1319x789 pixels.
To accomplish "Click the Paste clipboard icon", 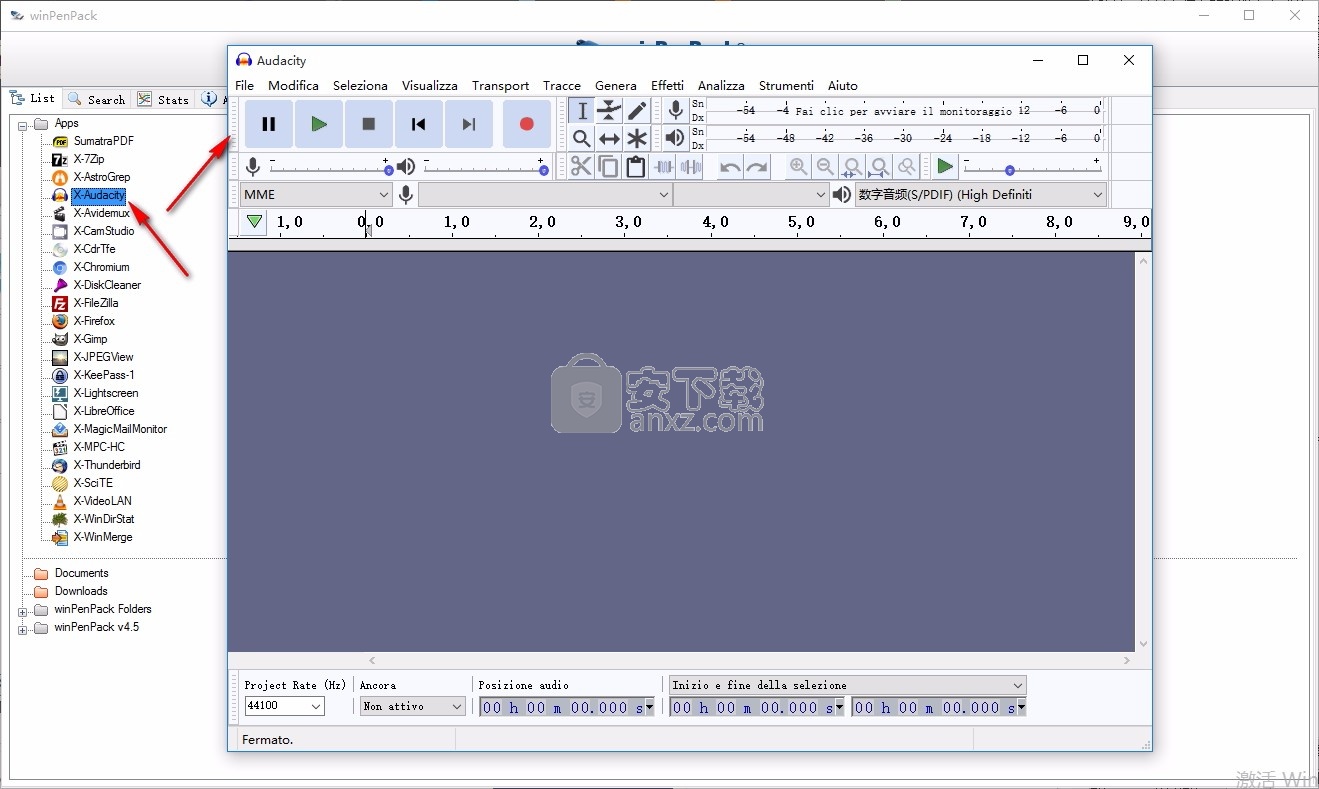I will (635, 166).
